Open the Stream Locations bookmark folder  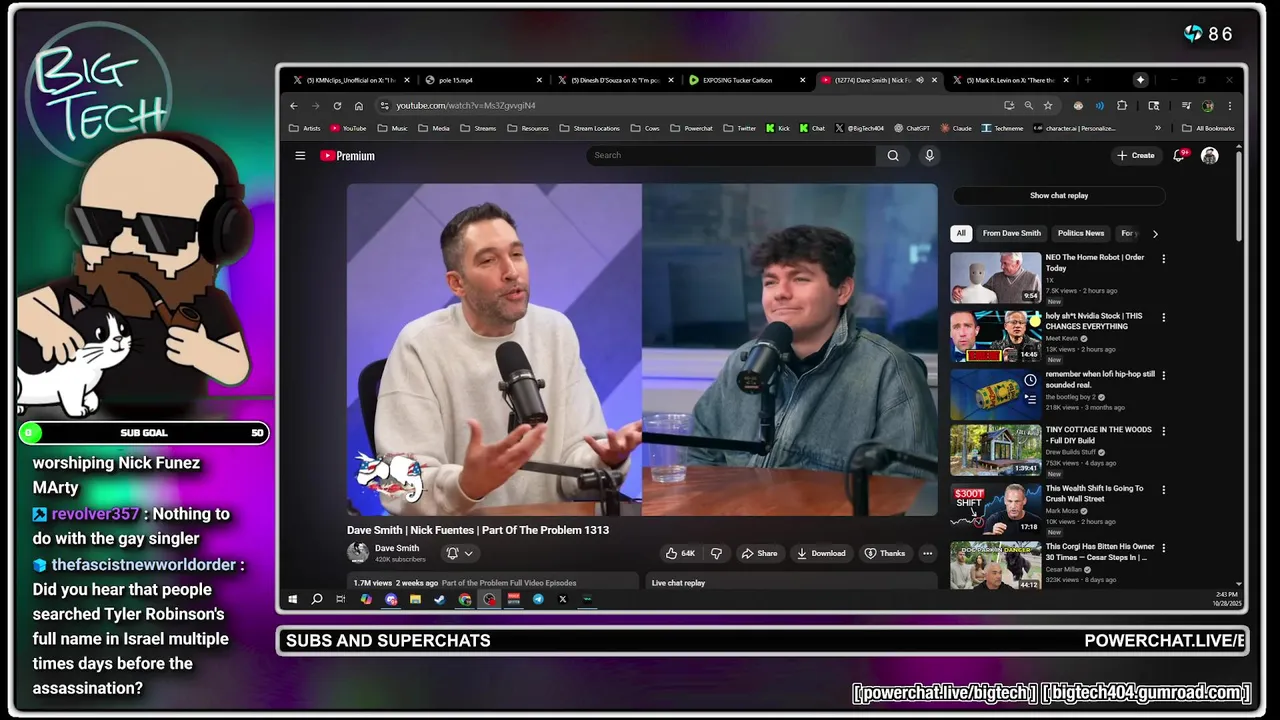point(590,128)
